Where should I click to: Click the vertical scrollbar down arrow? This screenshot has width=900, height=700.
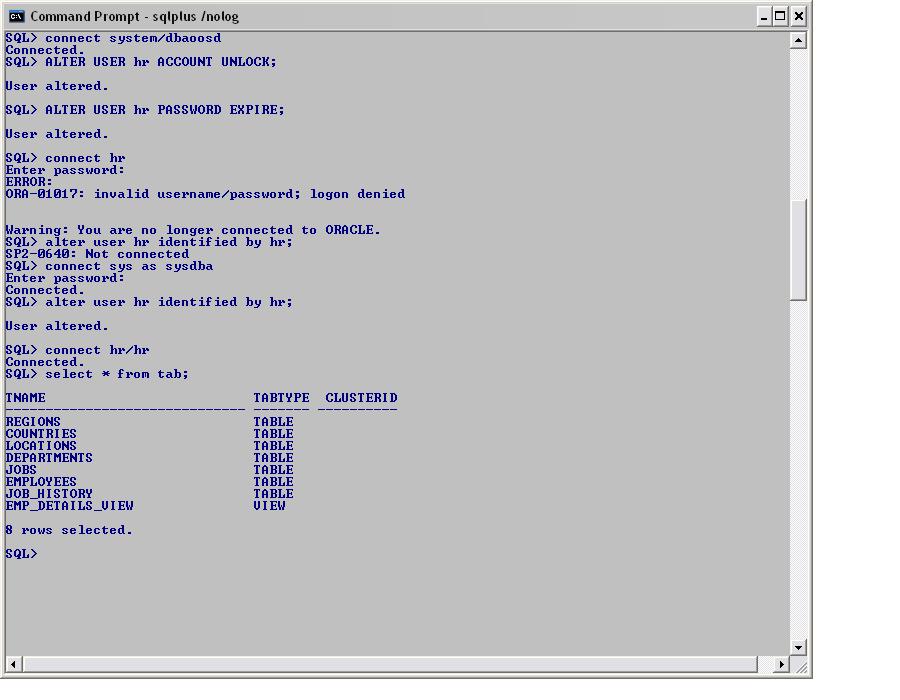(x=798, y=647)
